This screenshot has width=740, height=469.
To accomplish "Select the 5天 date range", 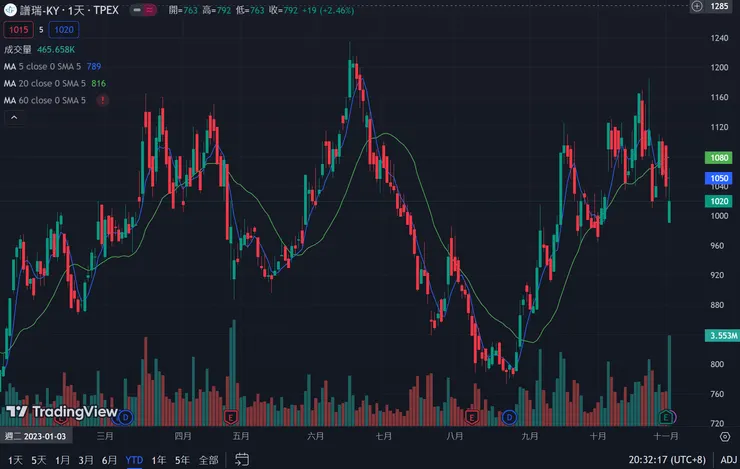I will pyautogui.click(x=39, y=460).
